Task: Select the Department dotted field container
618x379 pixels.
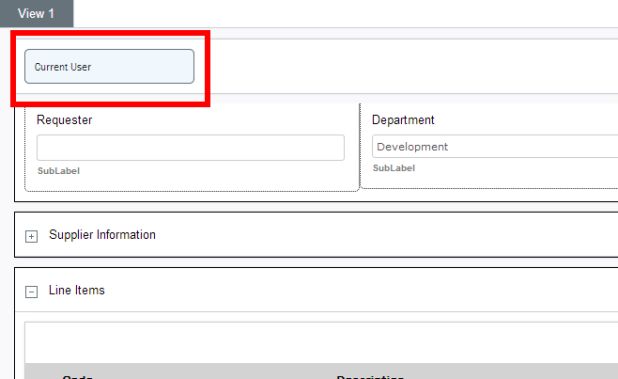Action: pyautogui.click(x=489, y=146)
